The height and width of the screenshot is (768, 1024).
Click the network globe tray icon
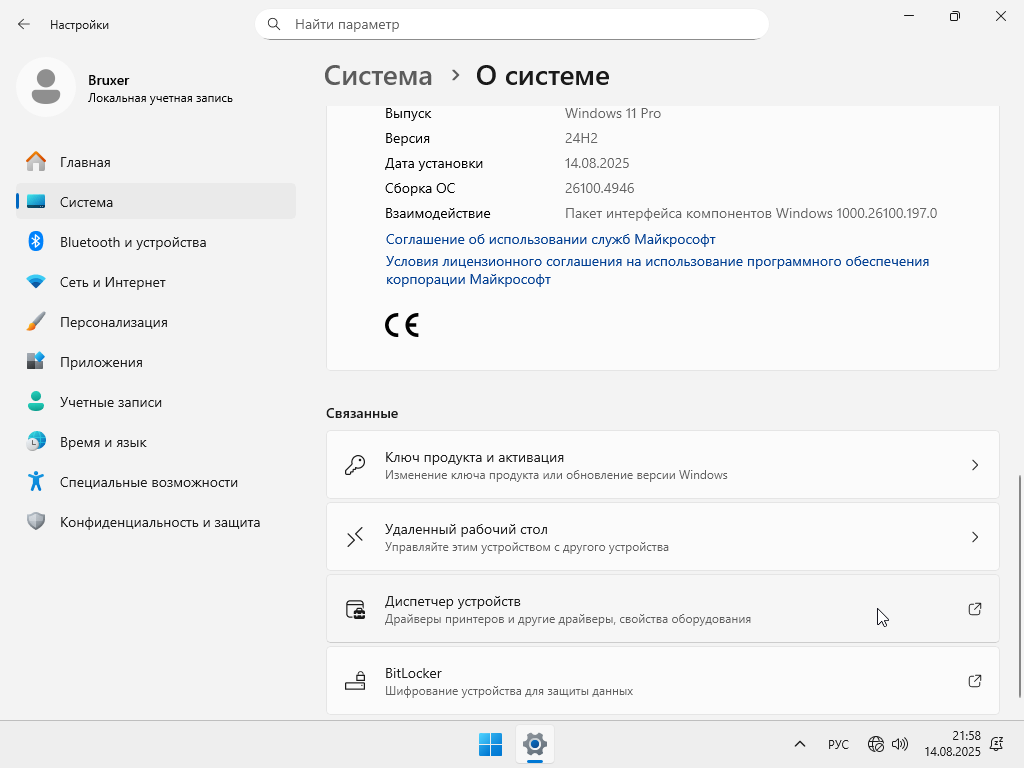click(x=876, y=744)
